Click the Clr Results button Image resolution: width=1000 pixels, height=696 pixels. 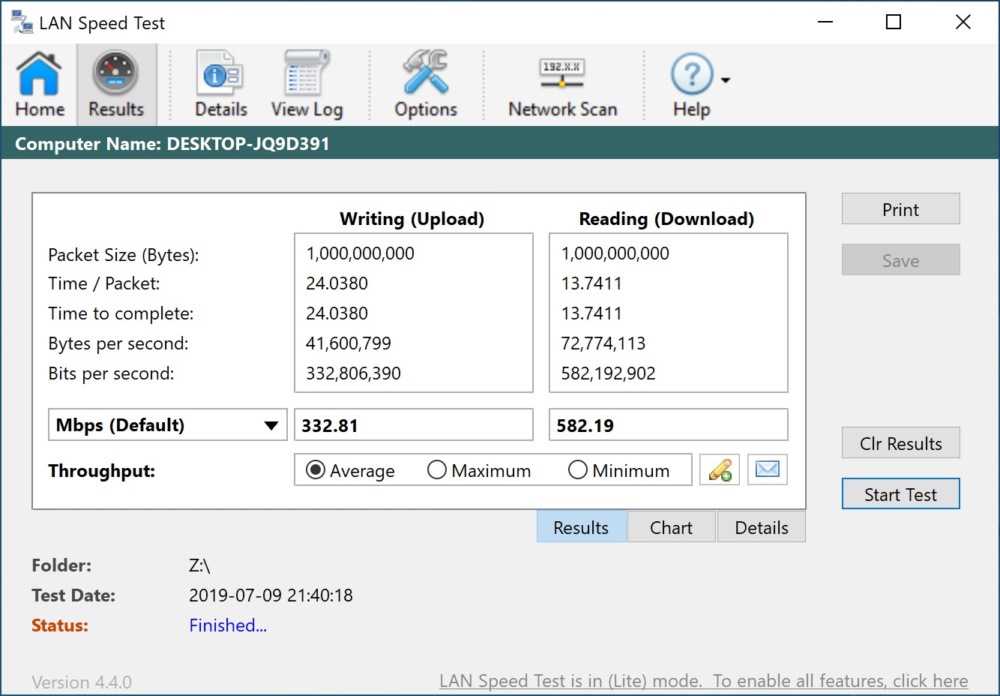point(901,443)
